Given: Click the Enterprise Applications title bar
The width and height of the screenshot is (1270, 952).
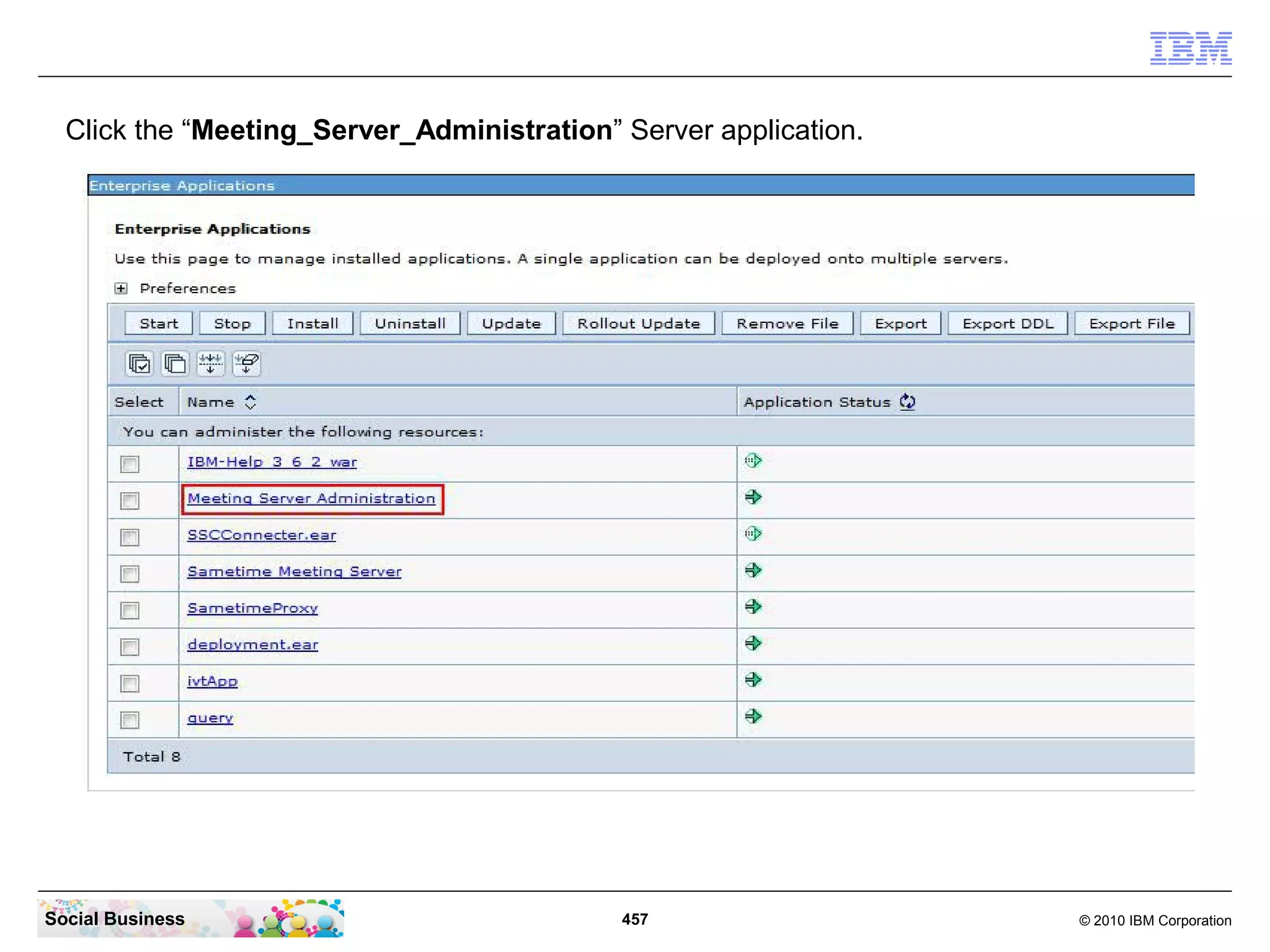Looking at the screenshot, I should (x=641, y=185).
